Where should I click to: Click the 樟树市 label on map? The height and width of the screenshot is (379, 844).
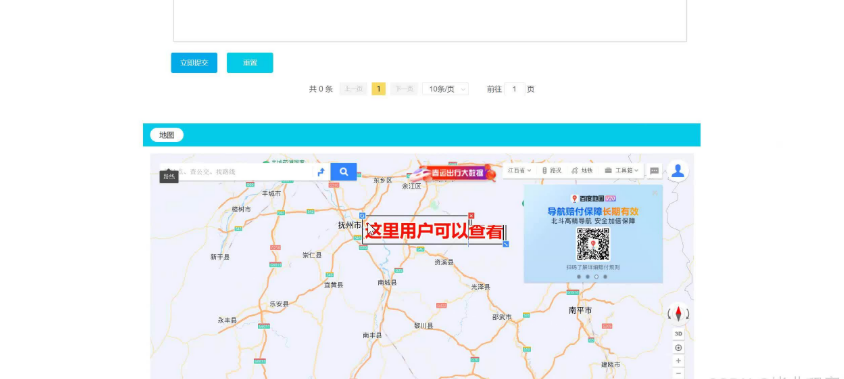tap(241, 209)
